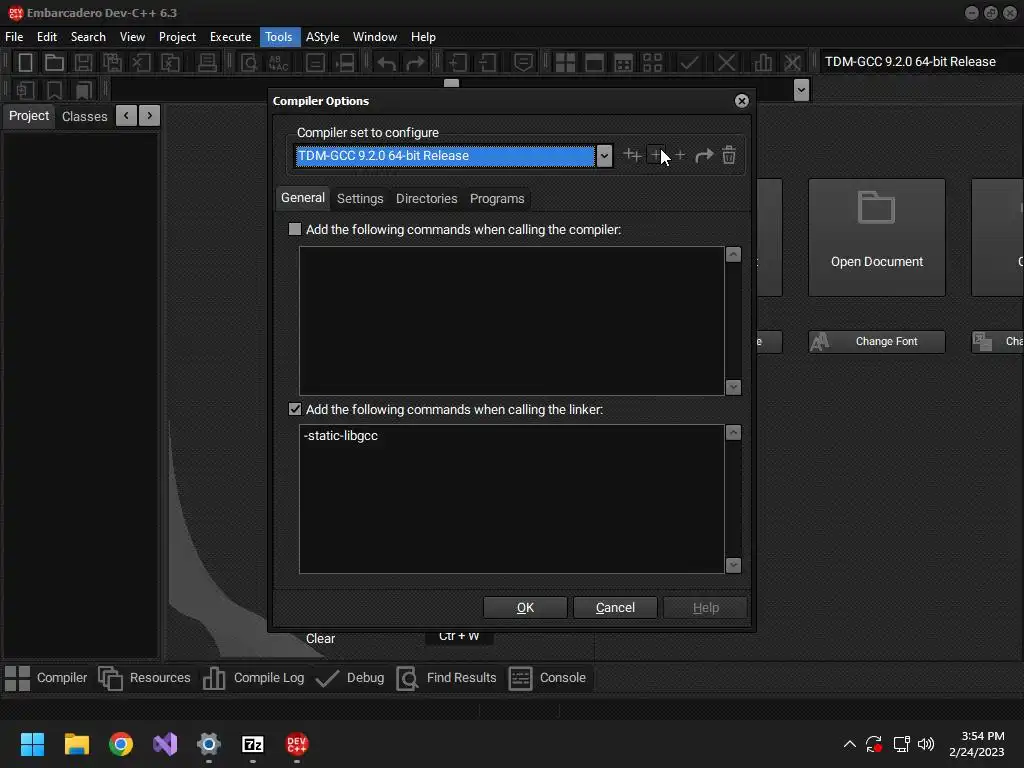Open the main toolbar compiler set dropdown
The height and width of the screenshot is (768, 1024).
point(917,61)
